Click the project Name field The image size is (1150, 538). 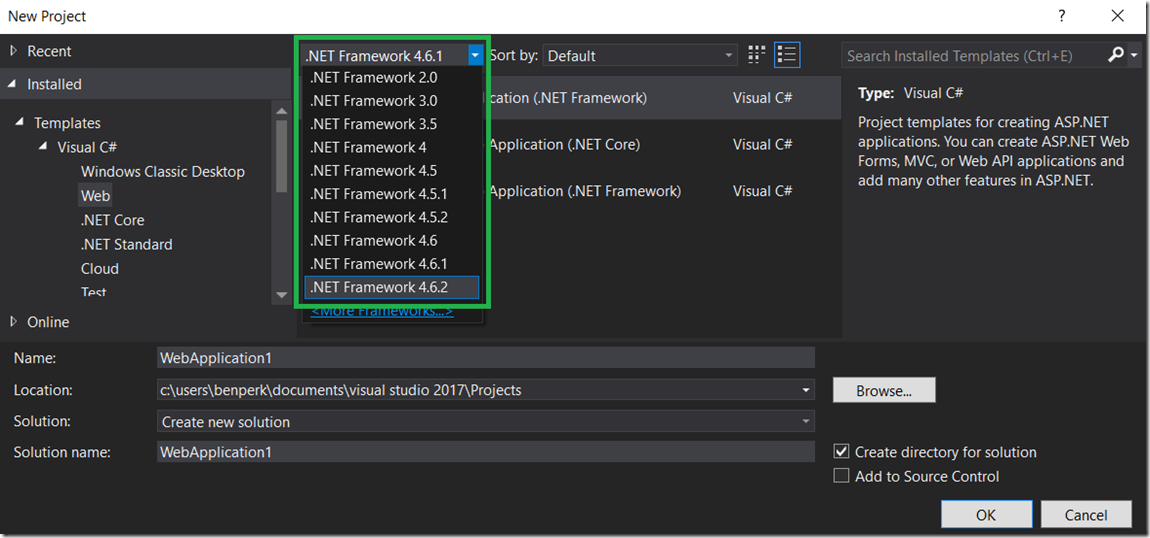486,358
